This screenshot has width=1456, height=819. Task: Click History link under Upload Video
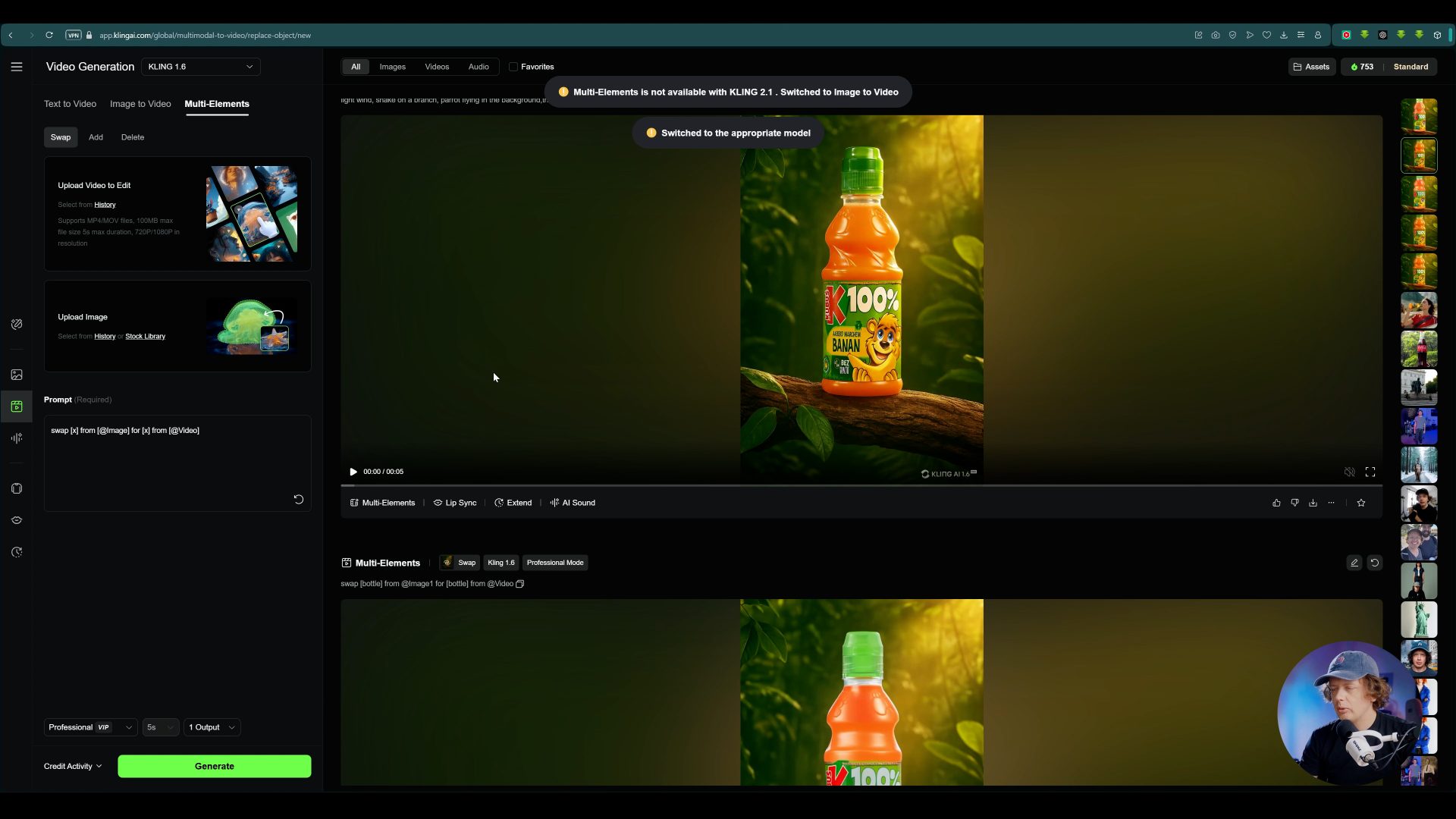point(105,205)
